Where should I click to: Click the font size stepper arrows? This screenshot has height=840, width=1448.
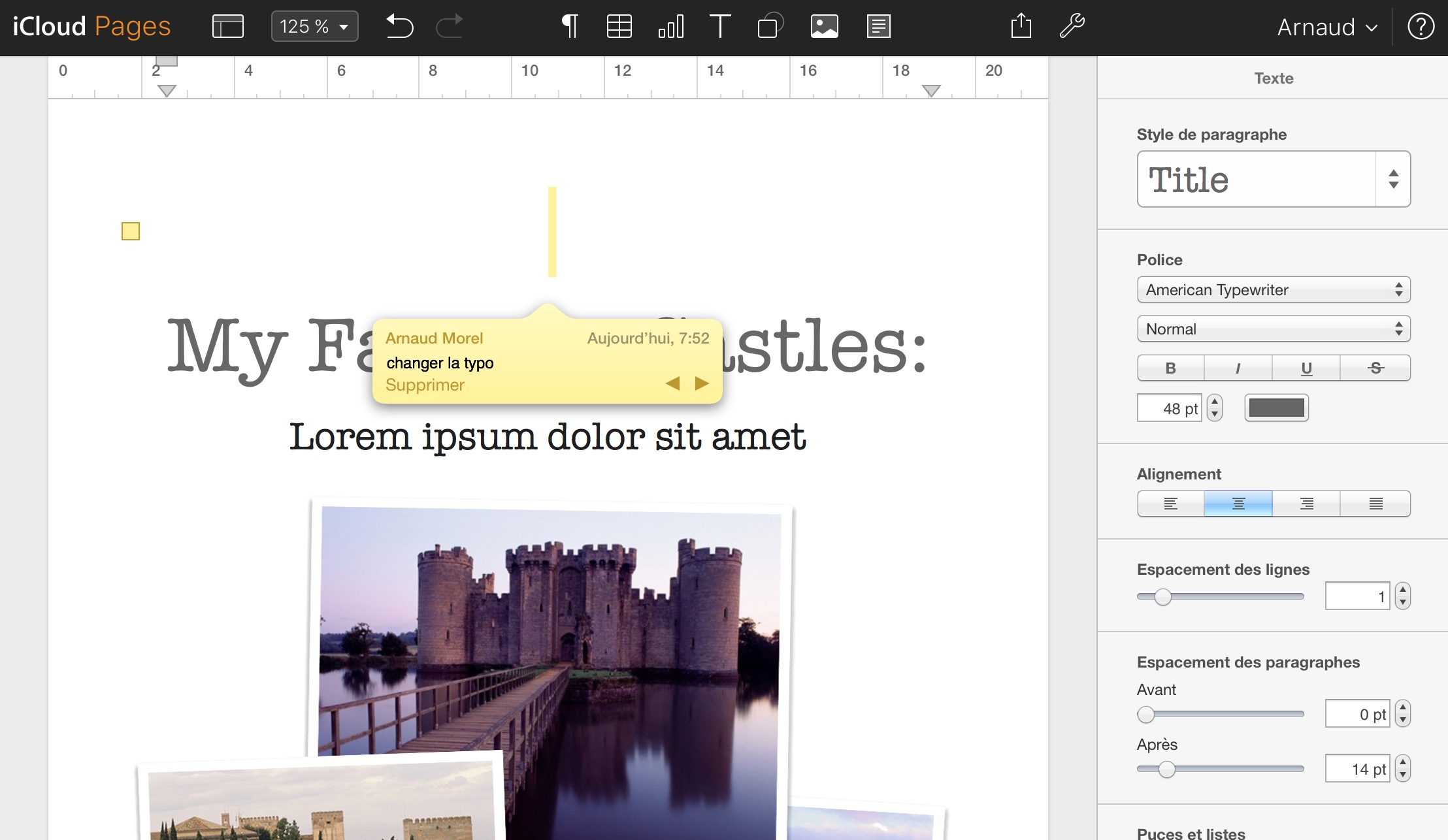click(1215, 408)
